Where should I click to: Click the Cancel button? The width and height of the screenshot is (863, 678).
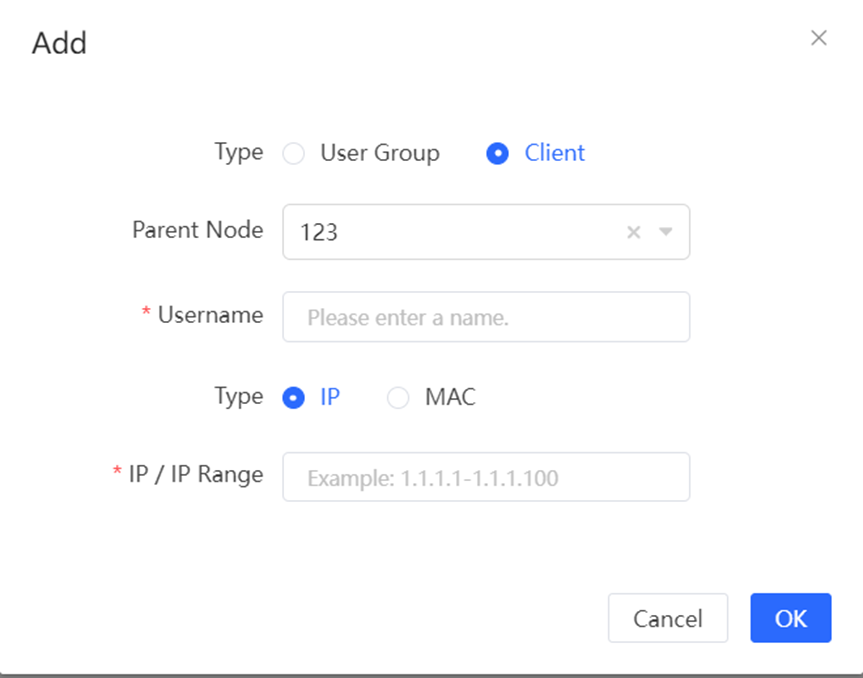[668, 618]
